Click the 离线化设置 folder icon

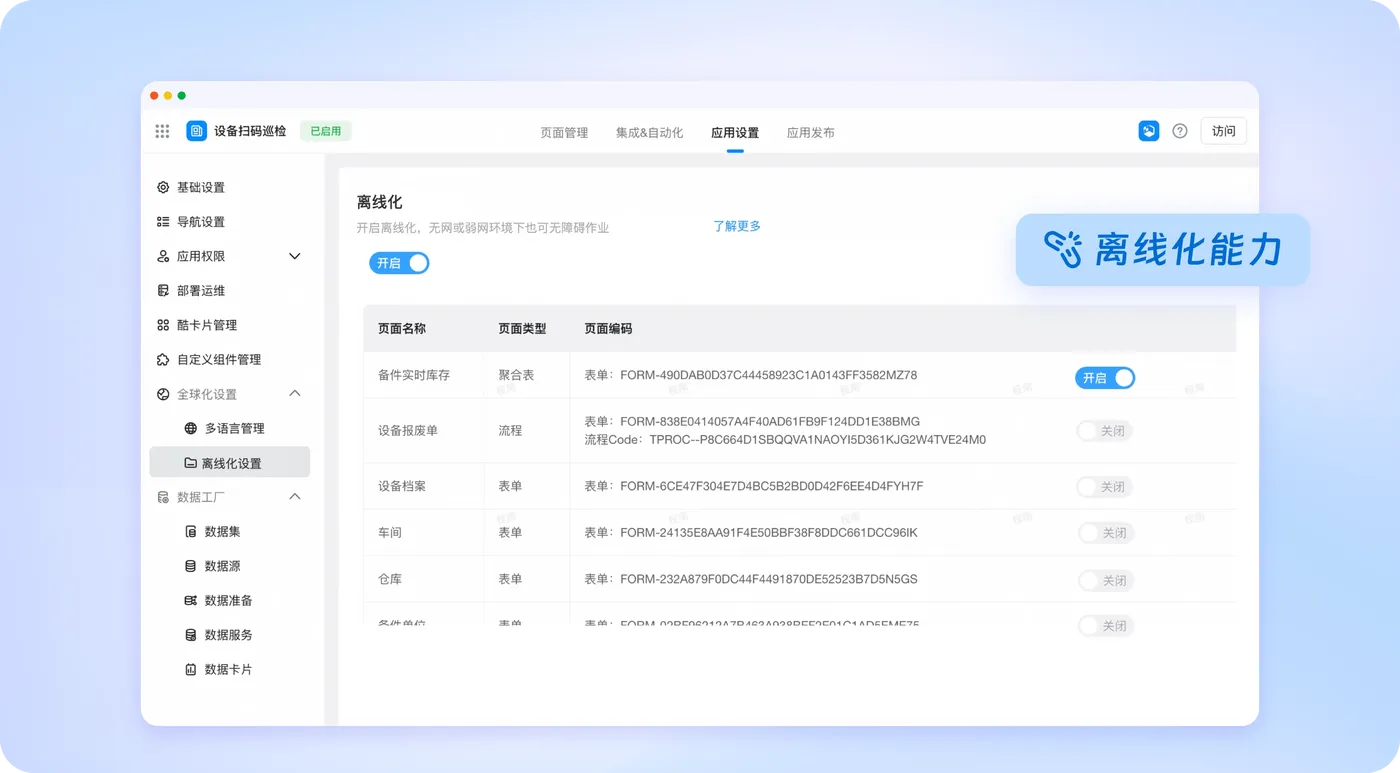coord(190,463)
